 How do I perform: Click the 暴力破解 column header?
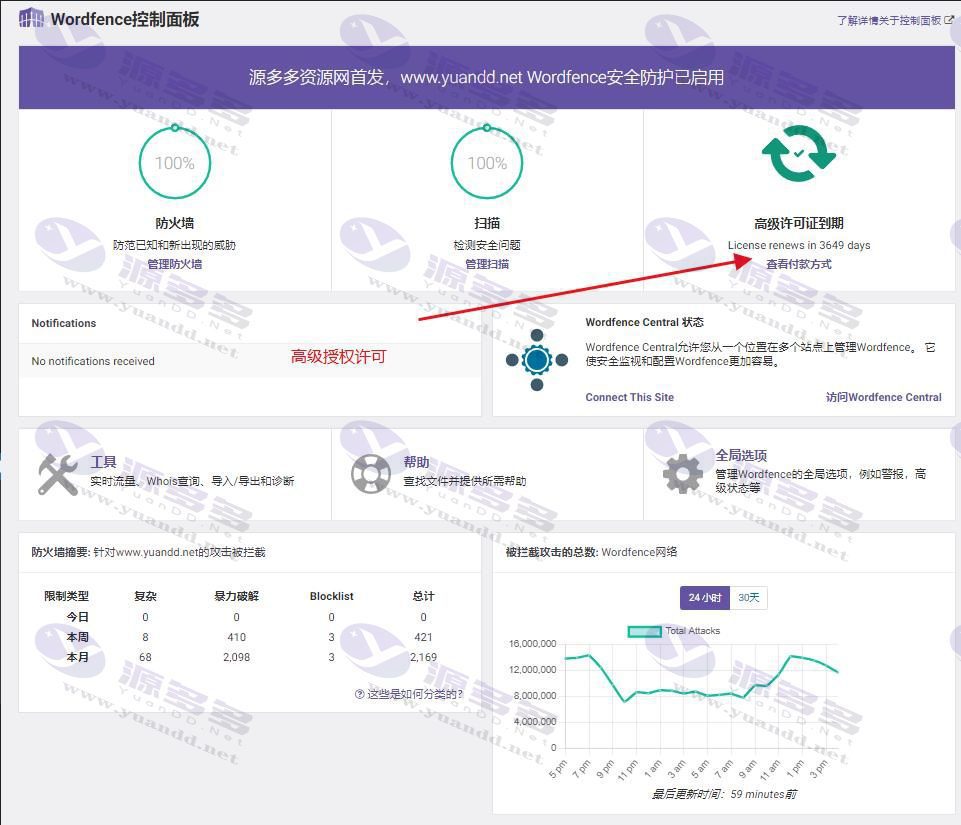tap(237, 596)
